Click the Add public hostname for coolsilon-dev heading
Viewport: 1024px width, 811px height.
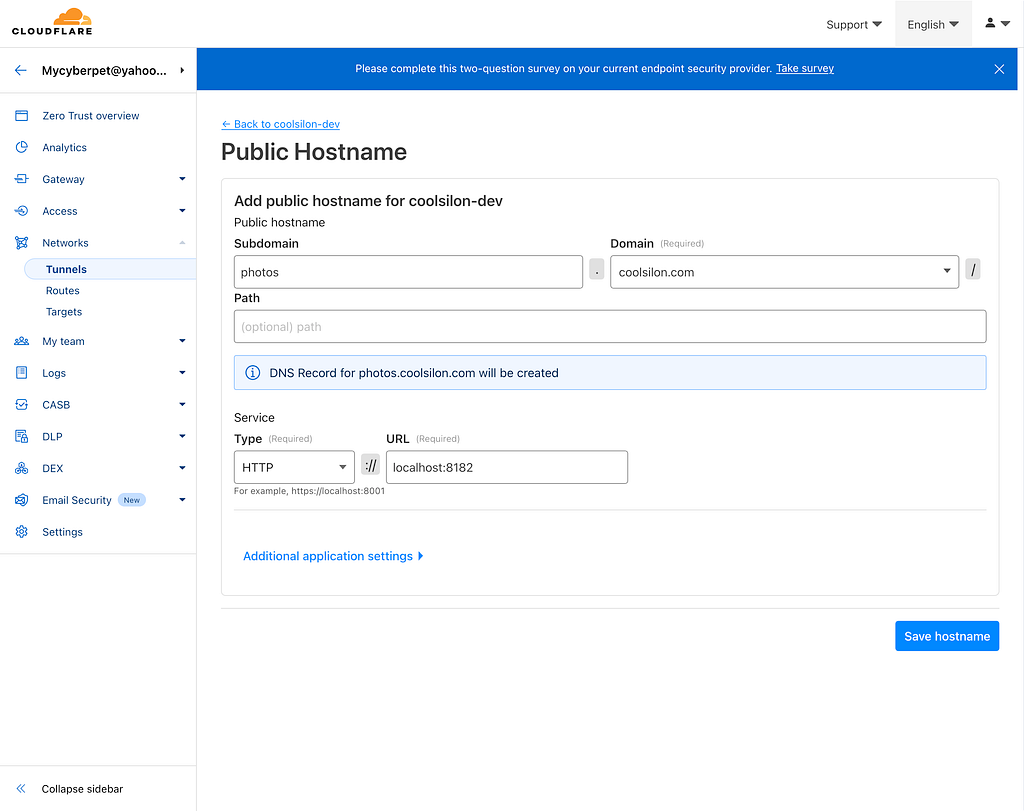coord(368,201)
